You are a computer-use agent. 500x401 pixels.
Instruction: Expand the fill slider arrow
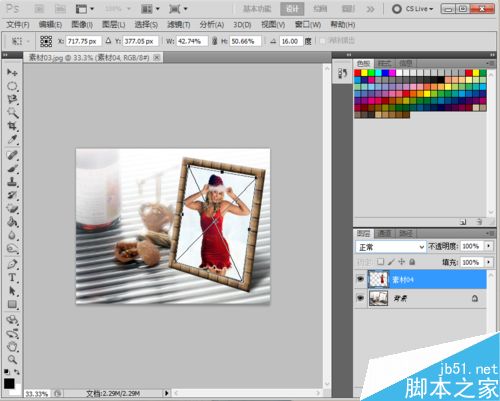pyautogui.click(x=489, y=262)
